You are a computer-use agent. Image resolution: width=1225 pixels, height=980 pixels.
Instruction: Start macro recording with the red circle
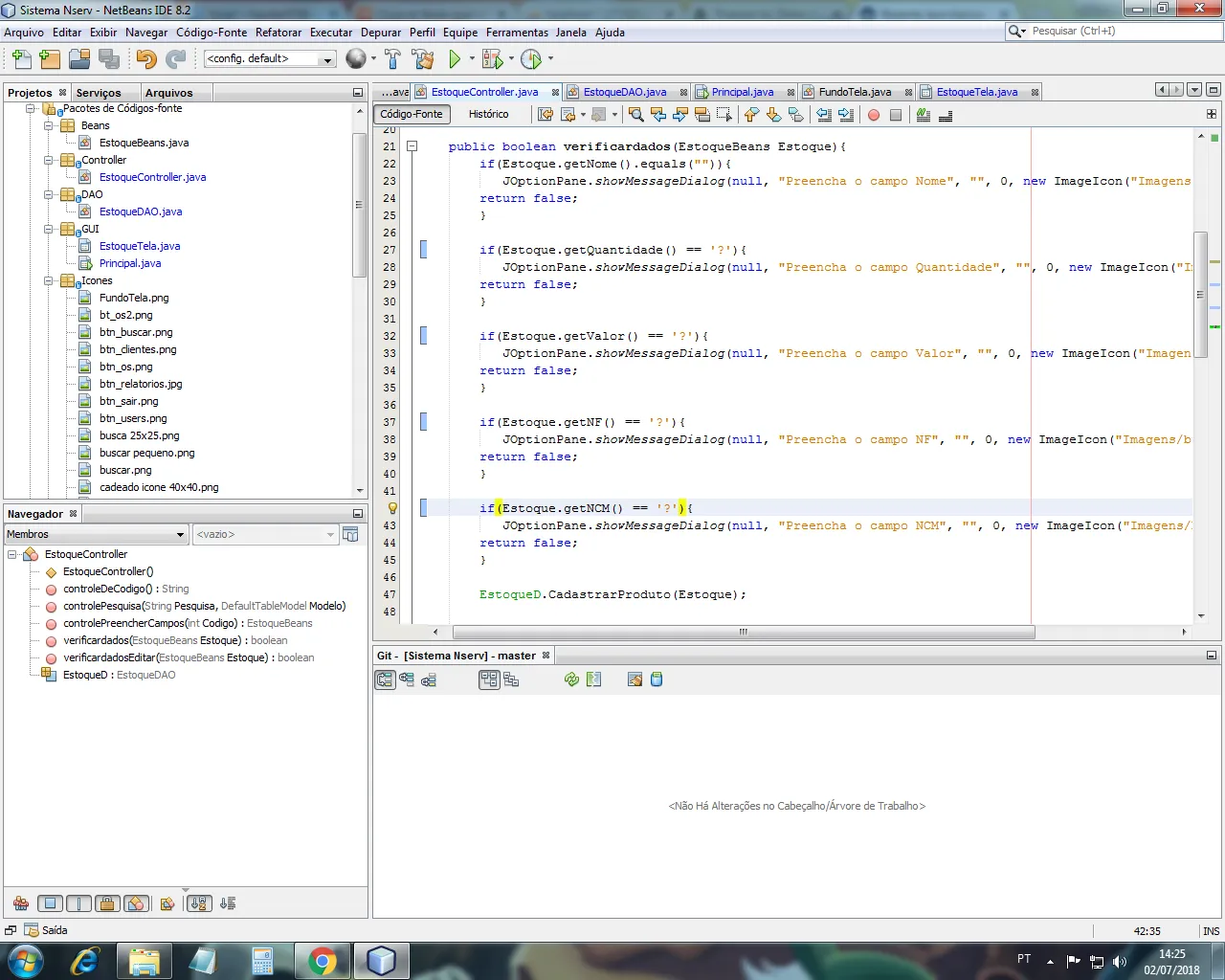tap(874, 115)
